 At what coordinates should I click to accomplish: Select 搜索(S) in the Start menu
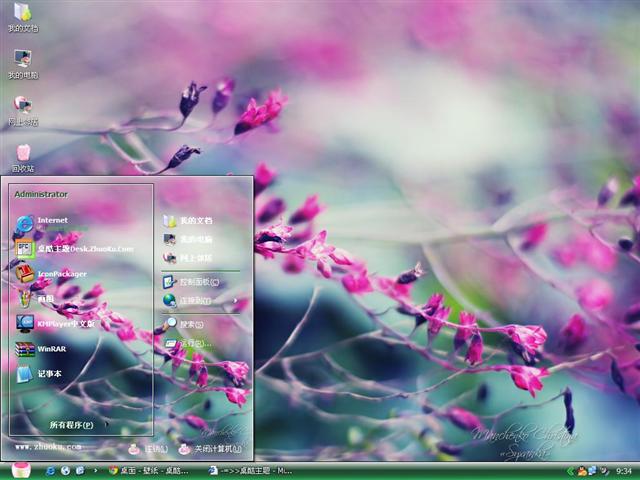pos(192,324)
